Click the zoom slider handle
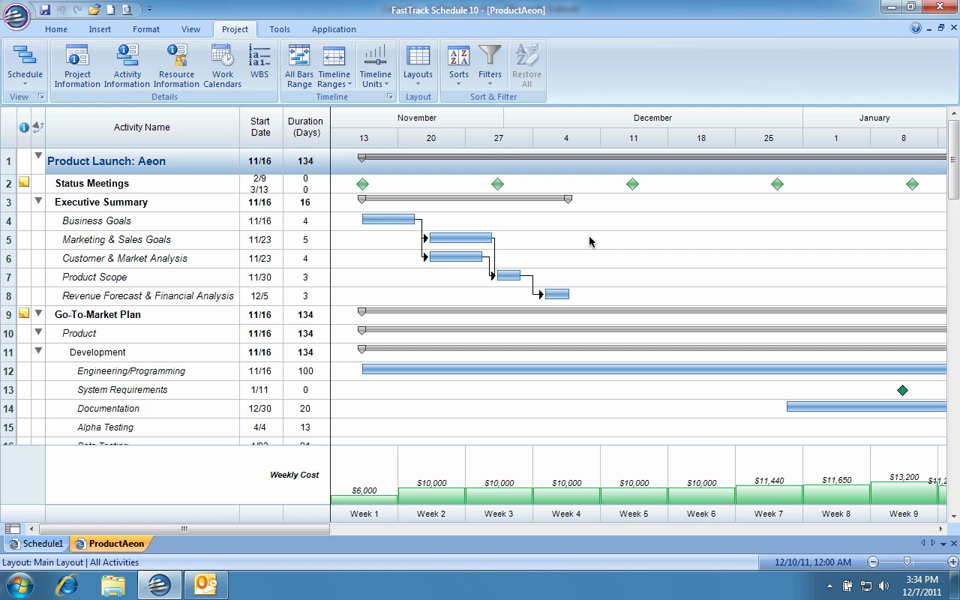The height and width of the screenshot is (600, 960). click(x=907, y=561)
